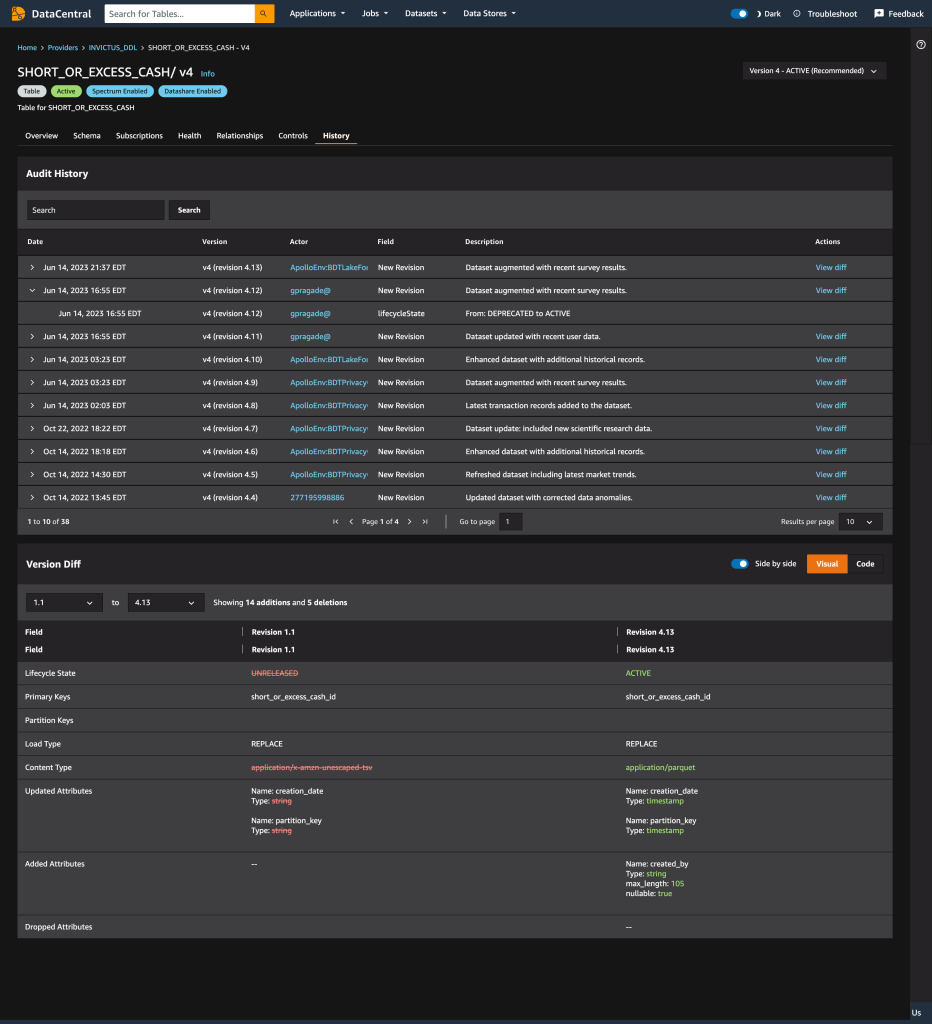The height and width of the screenshot is (1024, 932).
Task: Jump to last page of audit history
Action: [x=425, y=522]
